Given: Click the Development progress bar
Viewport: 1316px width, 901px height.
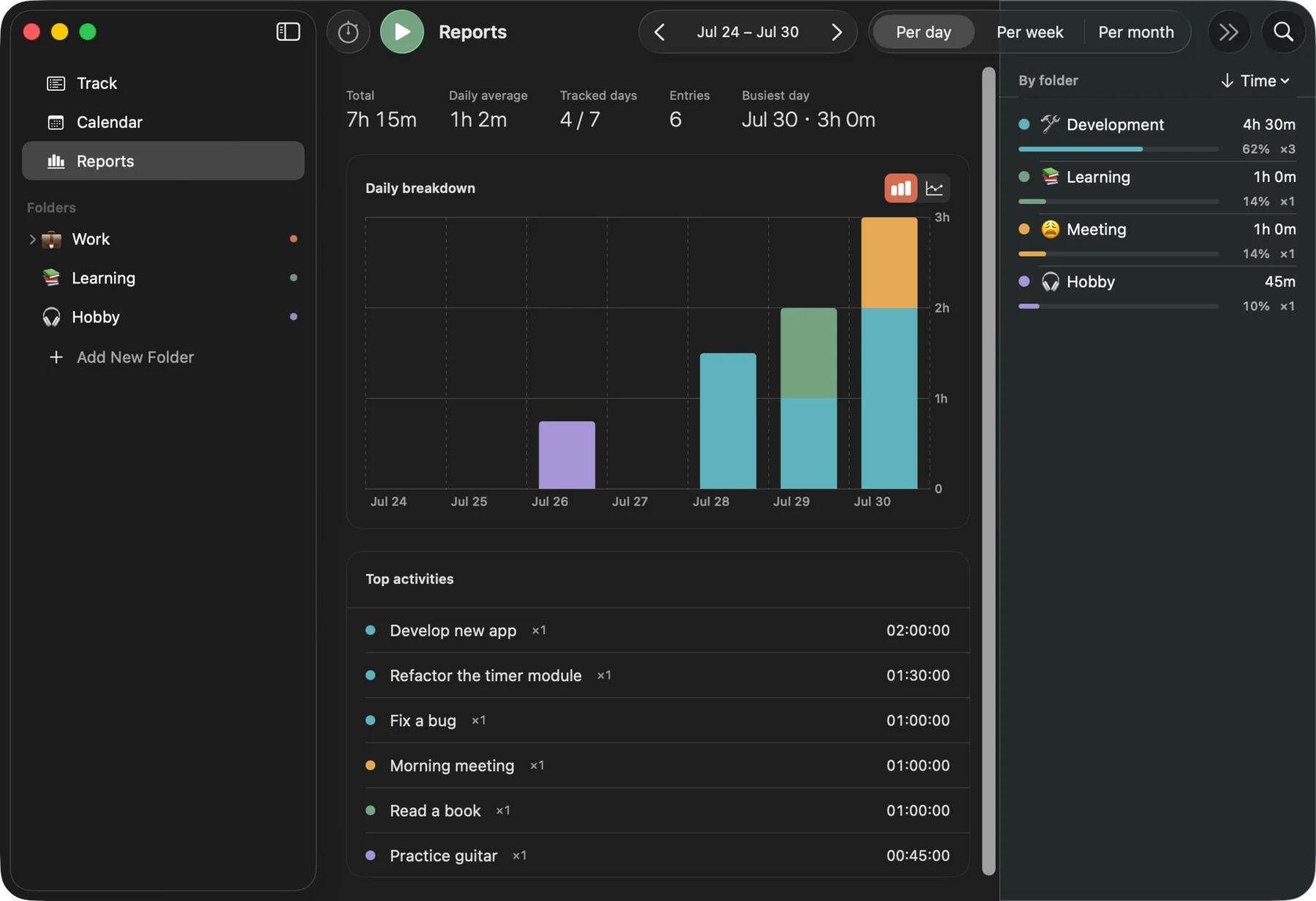Looking at the screenshot, I should pyautogui.click(x=1118, y=149).
